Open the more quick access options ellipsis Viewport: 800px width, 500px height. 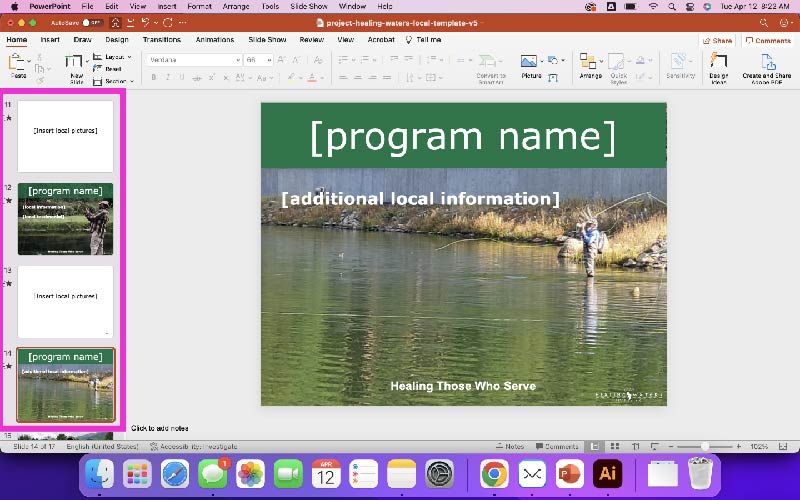(183, 22)
